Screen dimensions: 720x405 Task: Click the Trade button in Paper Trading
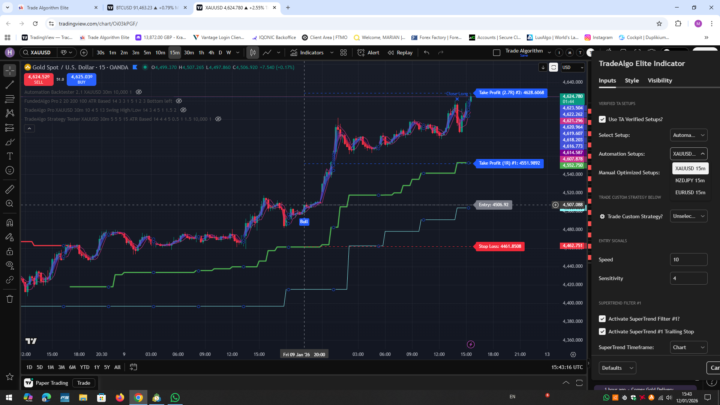[x=84, y=383]
